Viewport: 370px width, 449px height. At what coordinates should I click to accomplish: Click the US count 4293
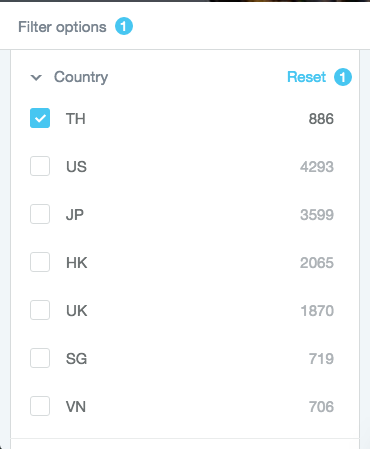click(x=317, y=167)
